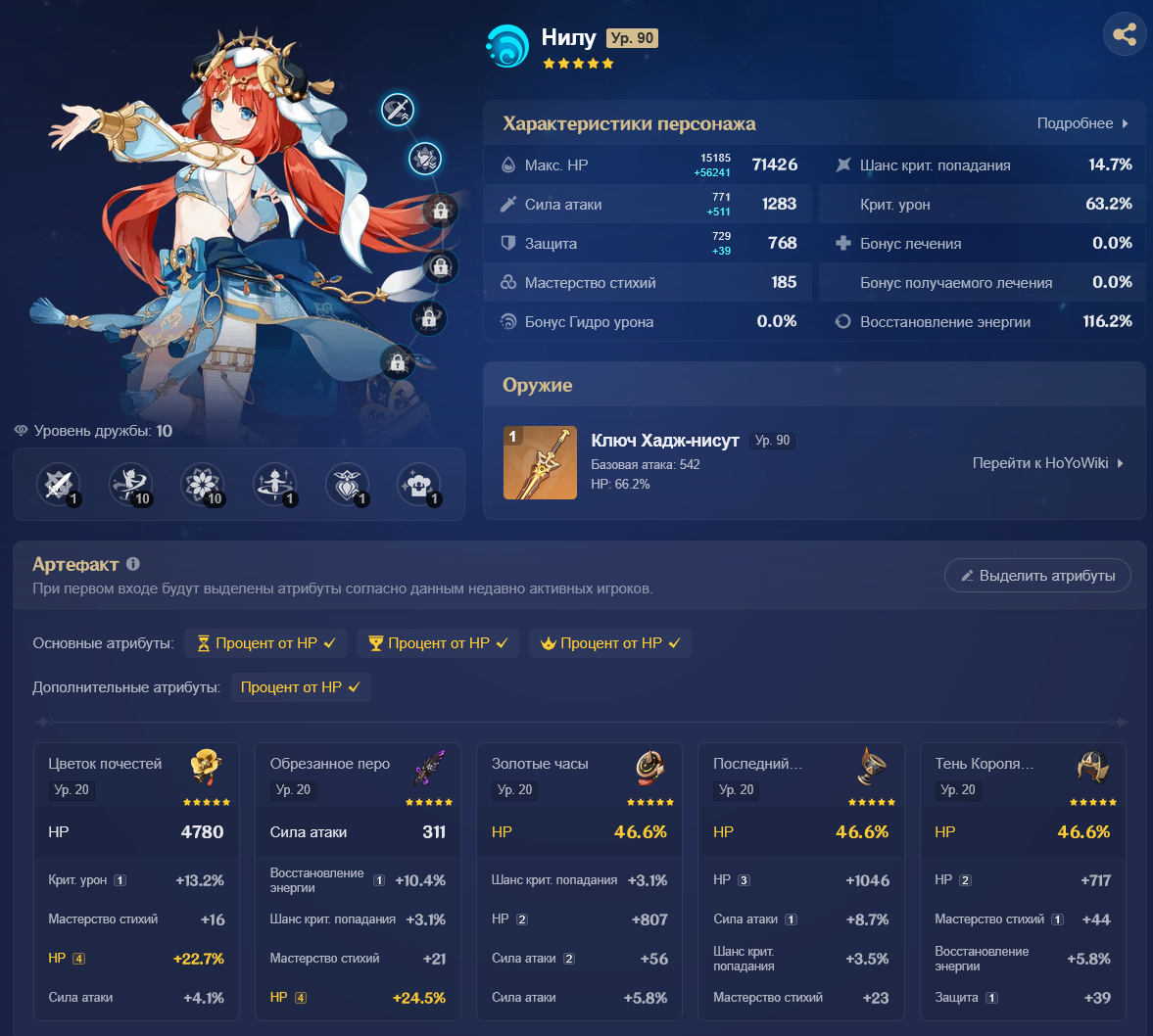
Task: Click the Шанс крит. попадания value 14.7%
Action: (x=1110, y=165)
